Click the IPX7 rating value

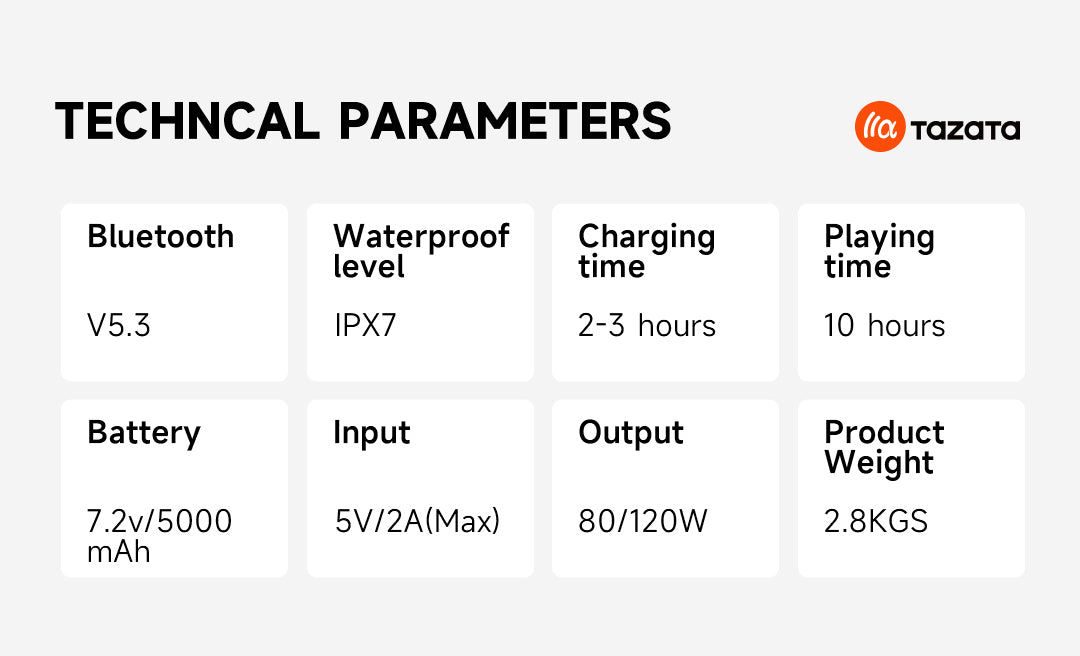click(365, 326)
